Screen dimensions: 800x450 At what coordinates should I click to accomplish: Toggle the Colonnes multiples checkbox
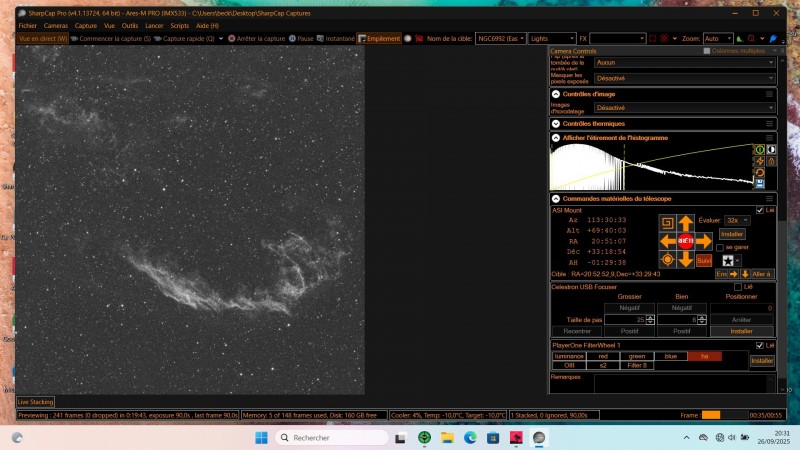coord(707,51)
